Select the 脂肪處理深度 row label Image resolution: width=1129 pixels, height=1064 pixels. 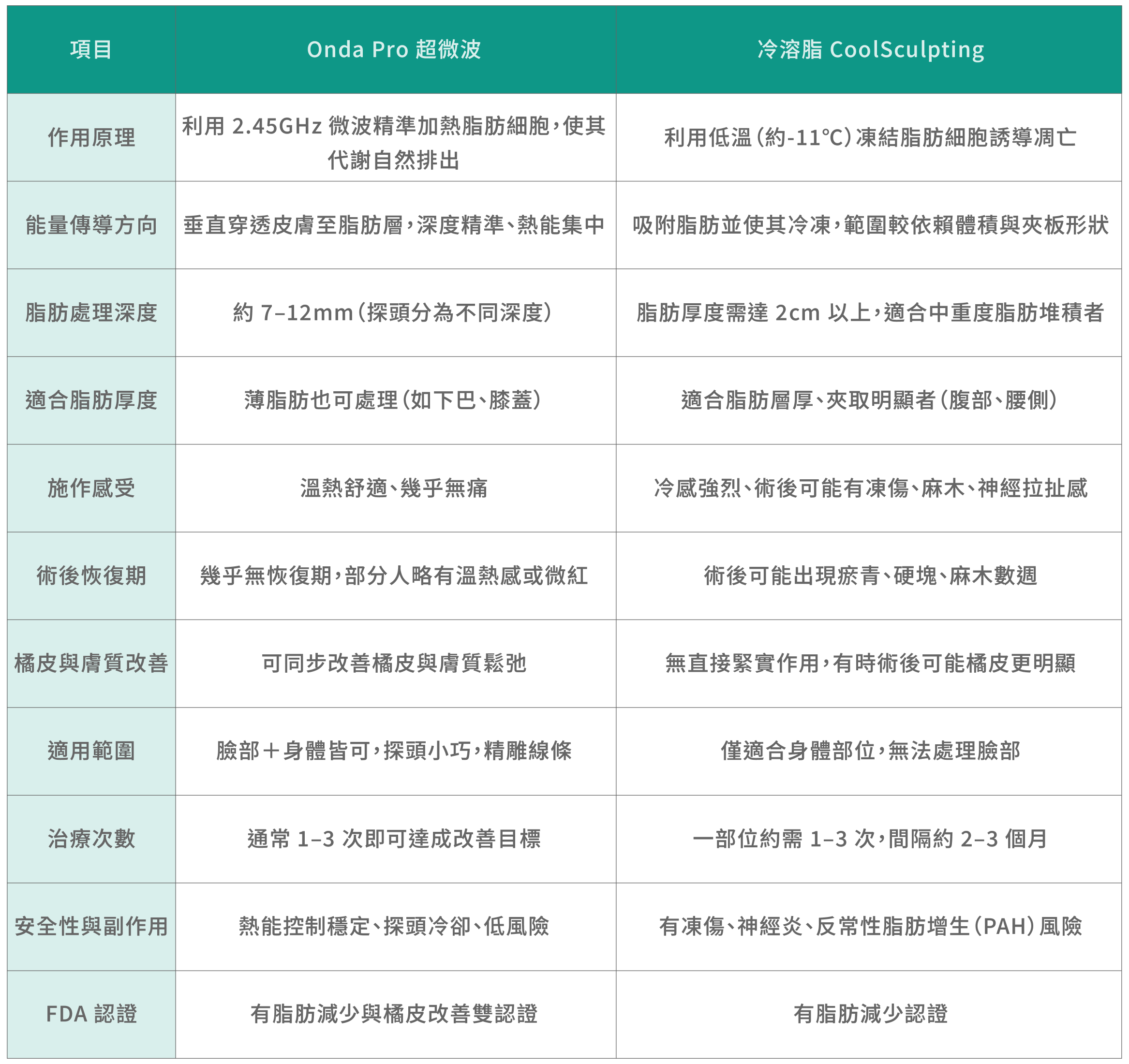pyautogui.click(x=91, y=312)
